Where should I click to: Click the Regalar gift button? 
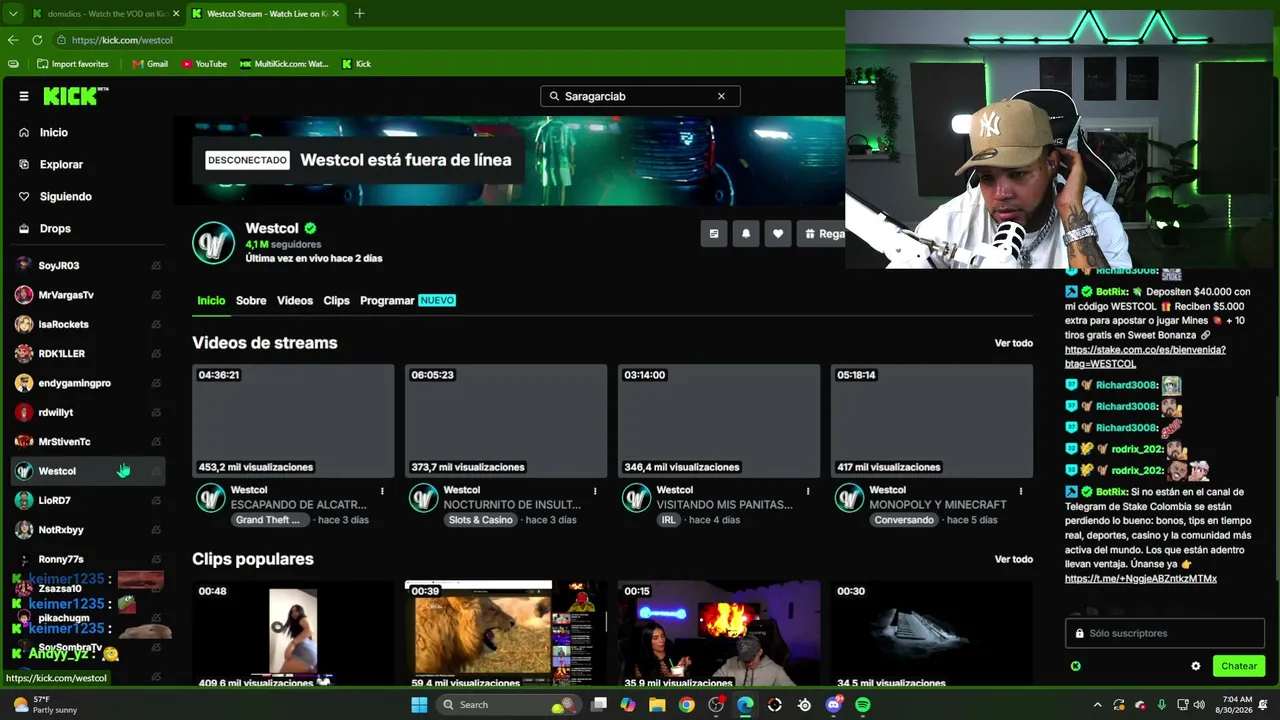(x=822, y=234)
